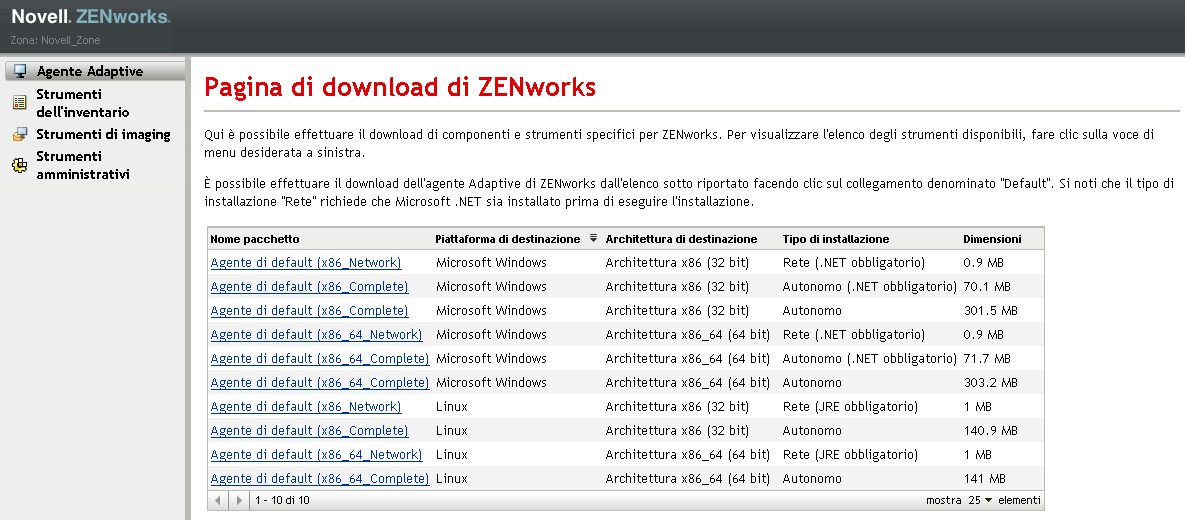Click the '1 - 10 di 10' pager text
This screenshot has height=520, width=1185.
[282, 500]
